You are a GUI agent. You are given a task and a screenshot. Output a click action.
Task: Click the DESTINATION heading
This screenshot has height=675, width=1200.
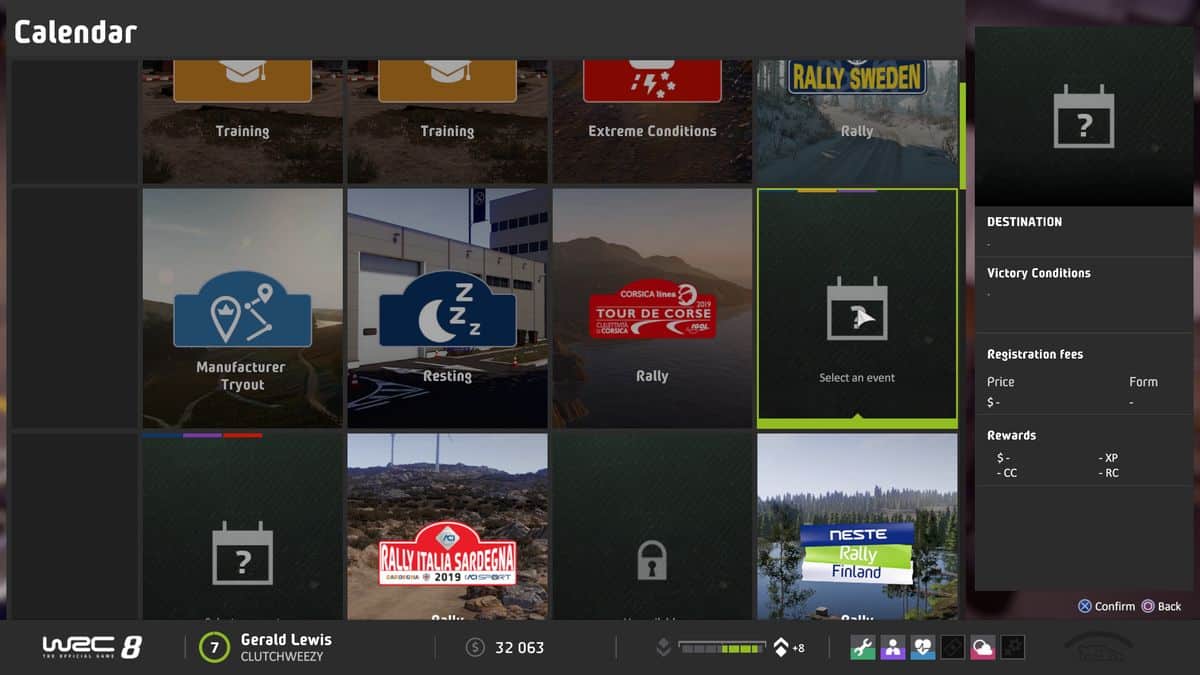click(1024, 222)
